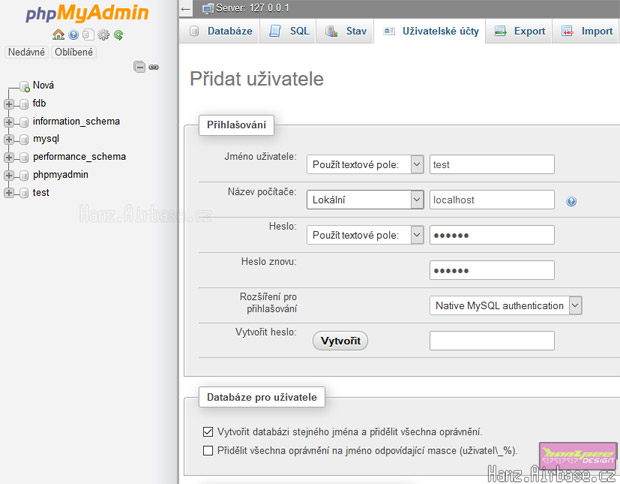Select mysql database in the tree

click(x=46, y=139)
